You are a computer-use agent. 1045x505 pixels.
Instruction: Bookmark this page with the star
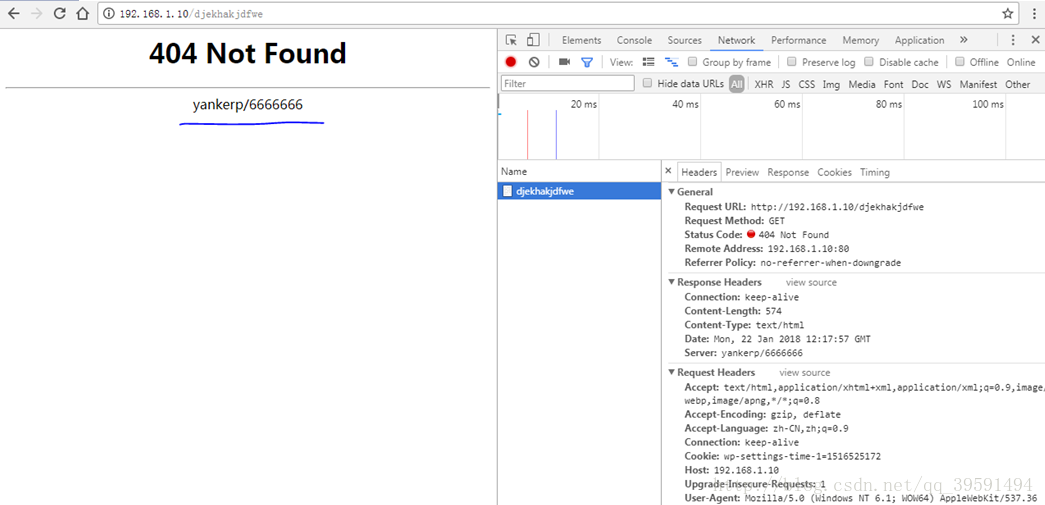click(x=1008, y=14)
